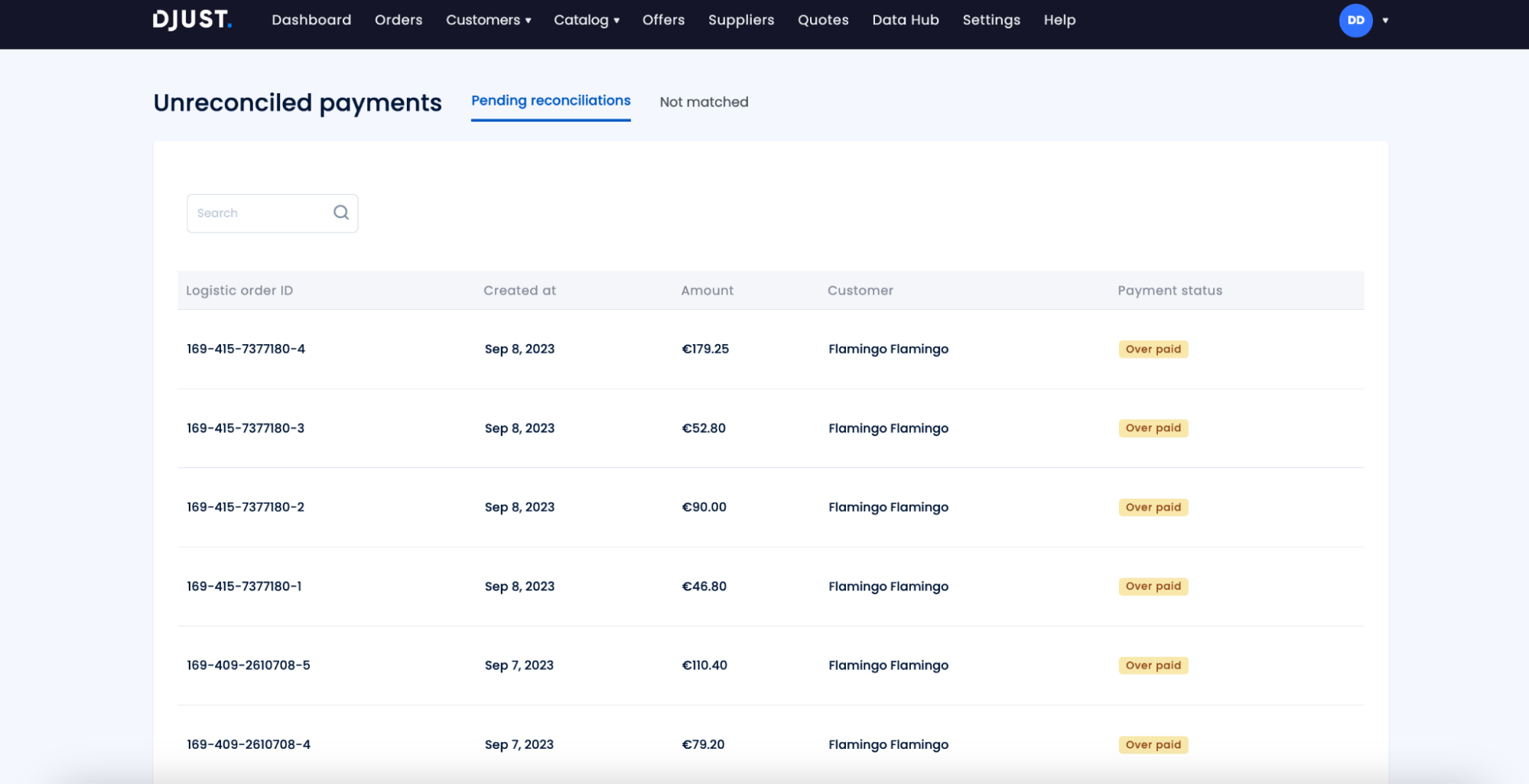The width and height of the screenshot is (1529, 784).
Task: Switch to the Not matched tab
Action: [704, 102]
